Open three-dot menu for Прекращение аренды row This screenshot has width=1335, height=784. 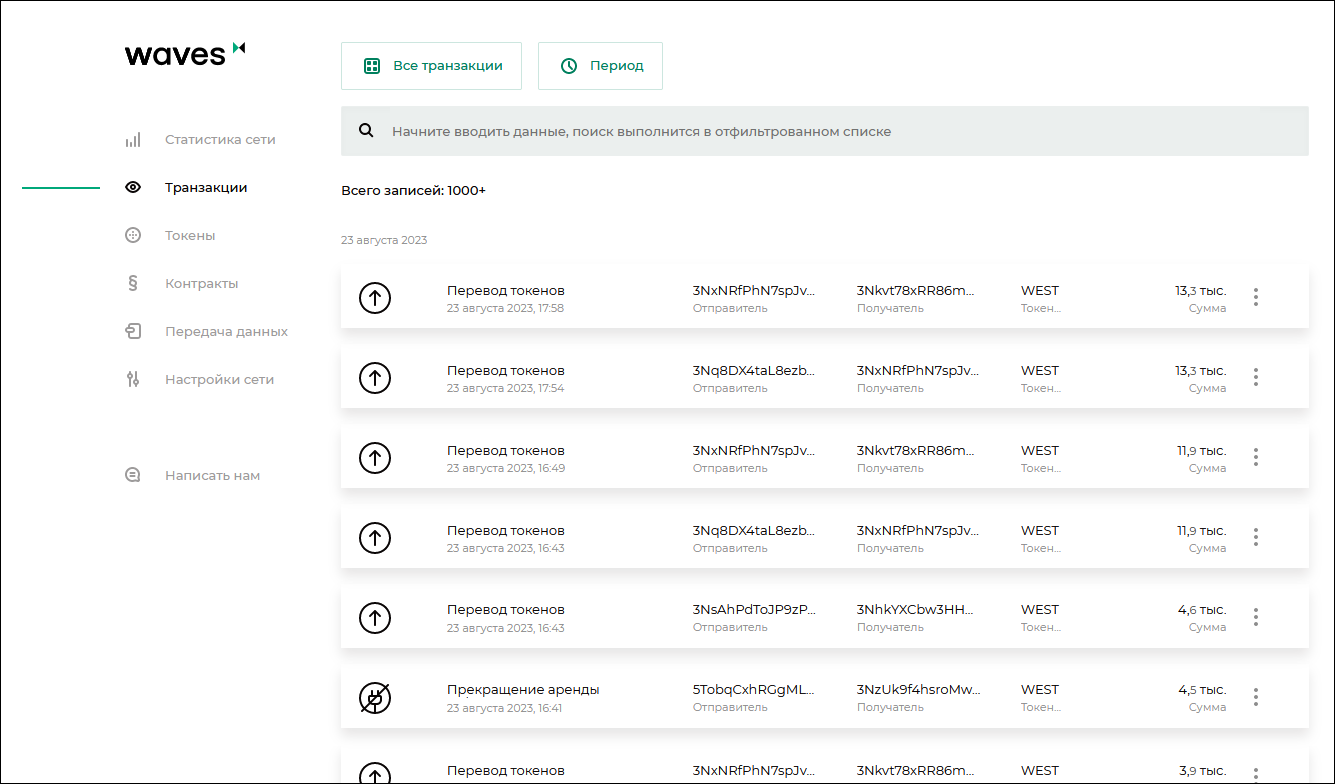(1255, 697)
